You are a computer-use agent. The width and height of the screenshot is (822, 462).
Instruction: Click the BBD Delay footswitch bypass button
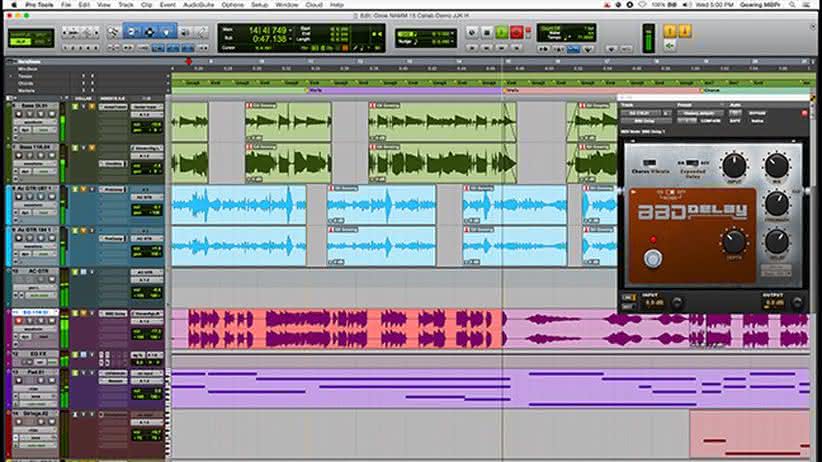click(653, 259)
